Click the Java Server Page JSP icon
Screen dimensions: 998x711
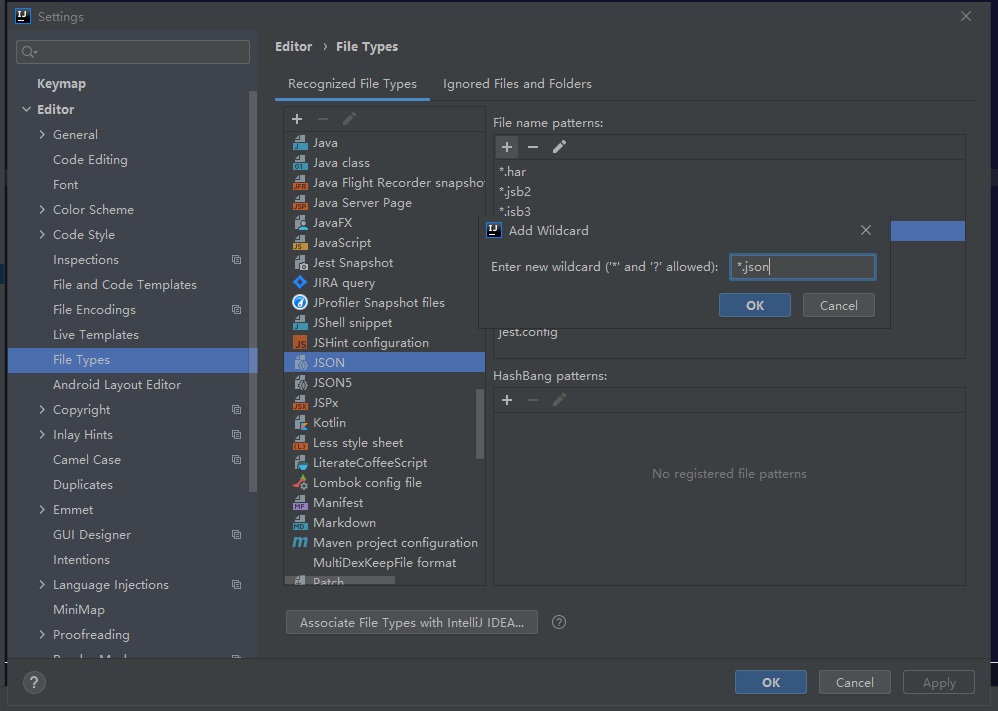[300, 203]
